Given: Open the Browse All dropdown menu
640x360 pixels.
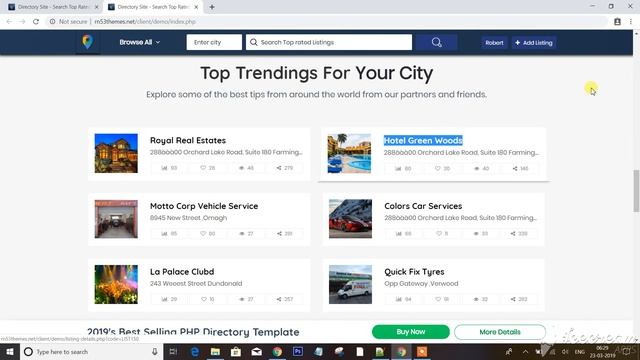Looking at the screenshot, I should tap(140, 42).
